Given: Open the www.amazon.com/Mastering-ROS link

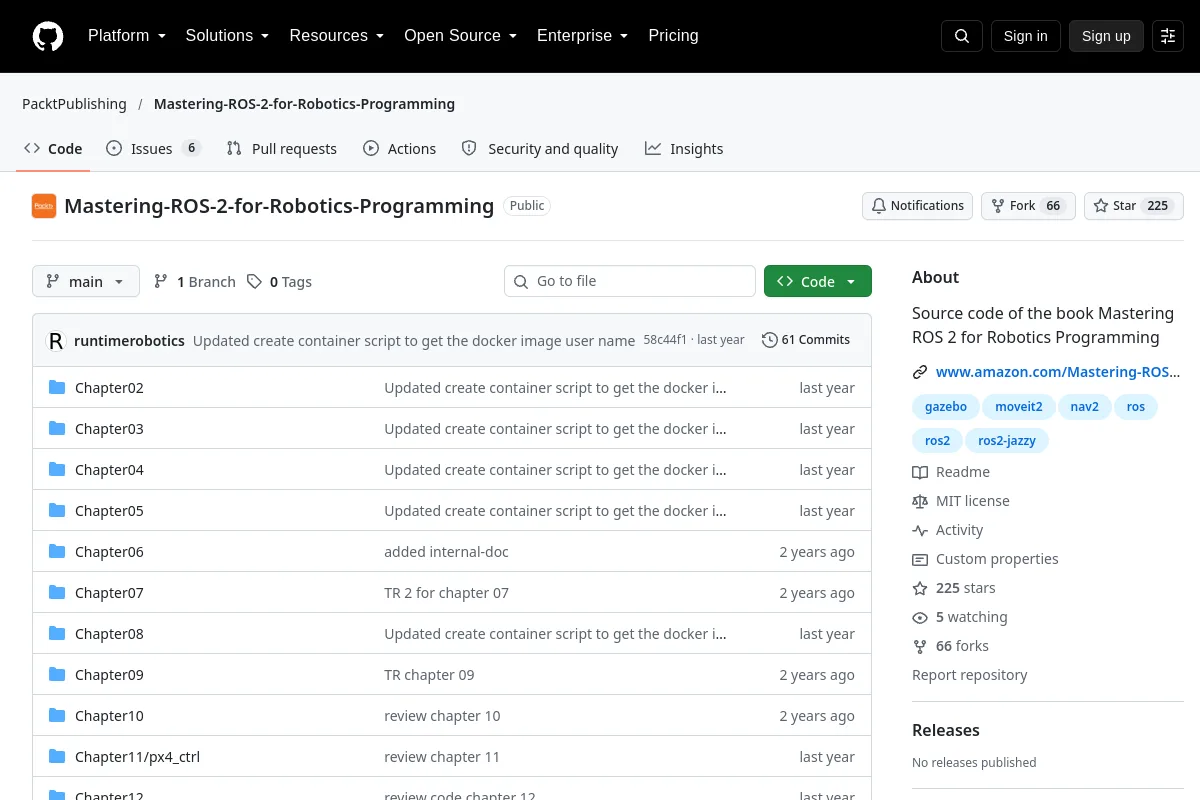Looking at the screenshot, I should [x=1058, y=372].
